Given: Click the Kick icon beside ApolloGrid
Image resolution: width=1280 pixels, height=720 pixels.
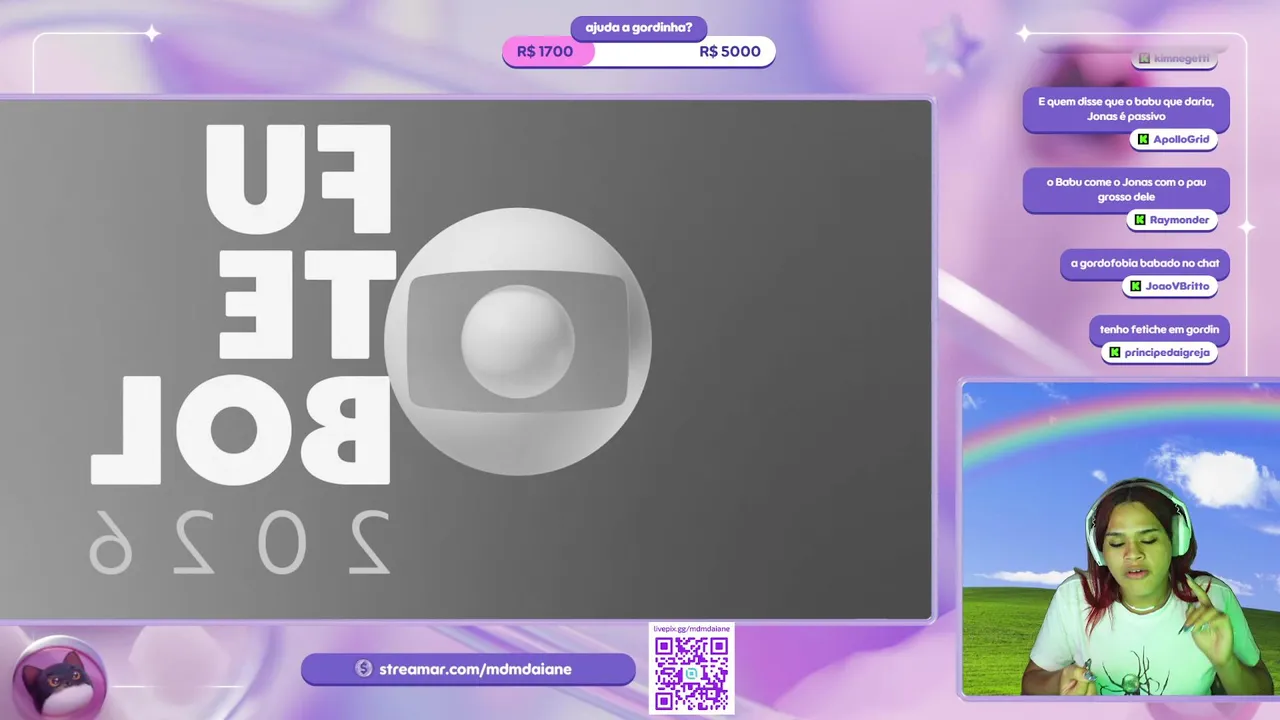Looking at the screenshot, I should click(1143, 140).
